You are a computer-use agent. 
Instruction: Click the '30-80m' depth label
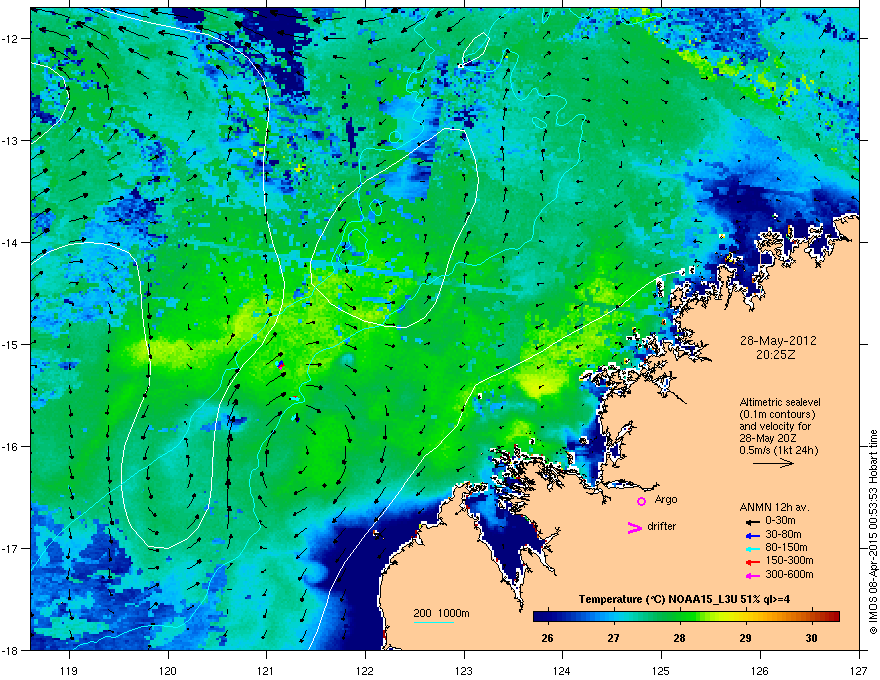pyautogui.click(x=783, y=534)
